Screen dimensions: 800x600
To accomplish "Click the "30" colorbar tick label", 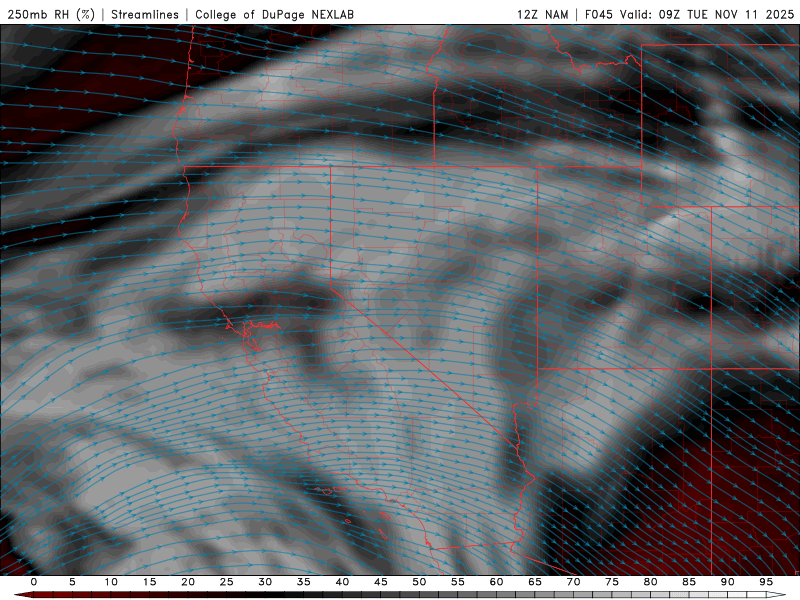I will (265, 582).
